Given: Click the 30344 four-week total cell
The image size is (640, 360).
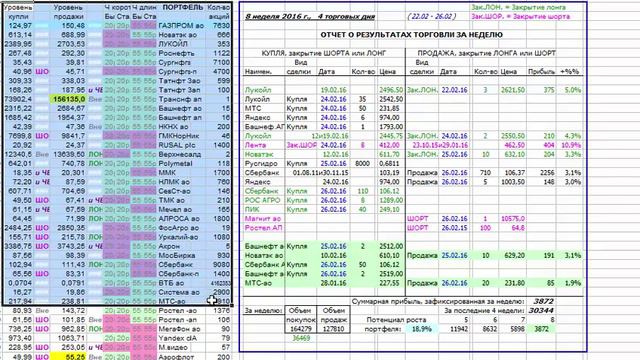Looking at the screenshot, I should [541, 311].
